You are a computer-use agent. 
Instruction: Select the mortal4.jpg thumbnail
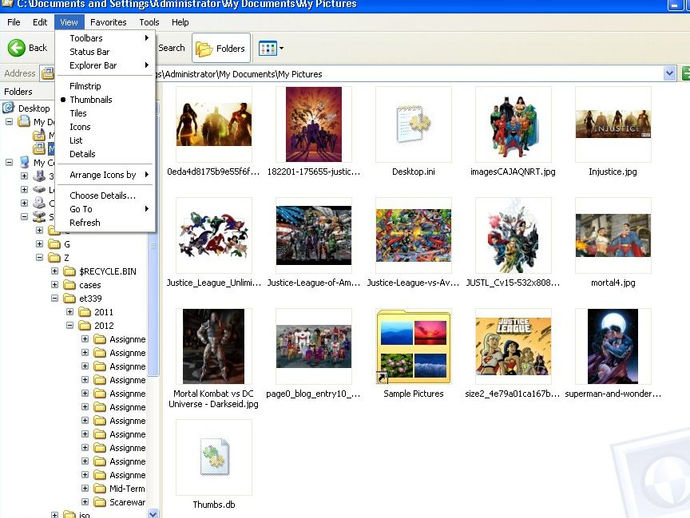613,235
